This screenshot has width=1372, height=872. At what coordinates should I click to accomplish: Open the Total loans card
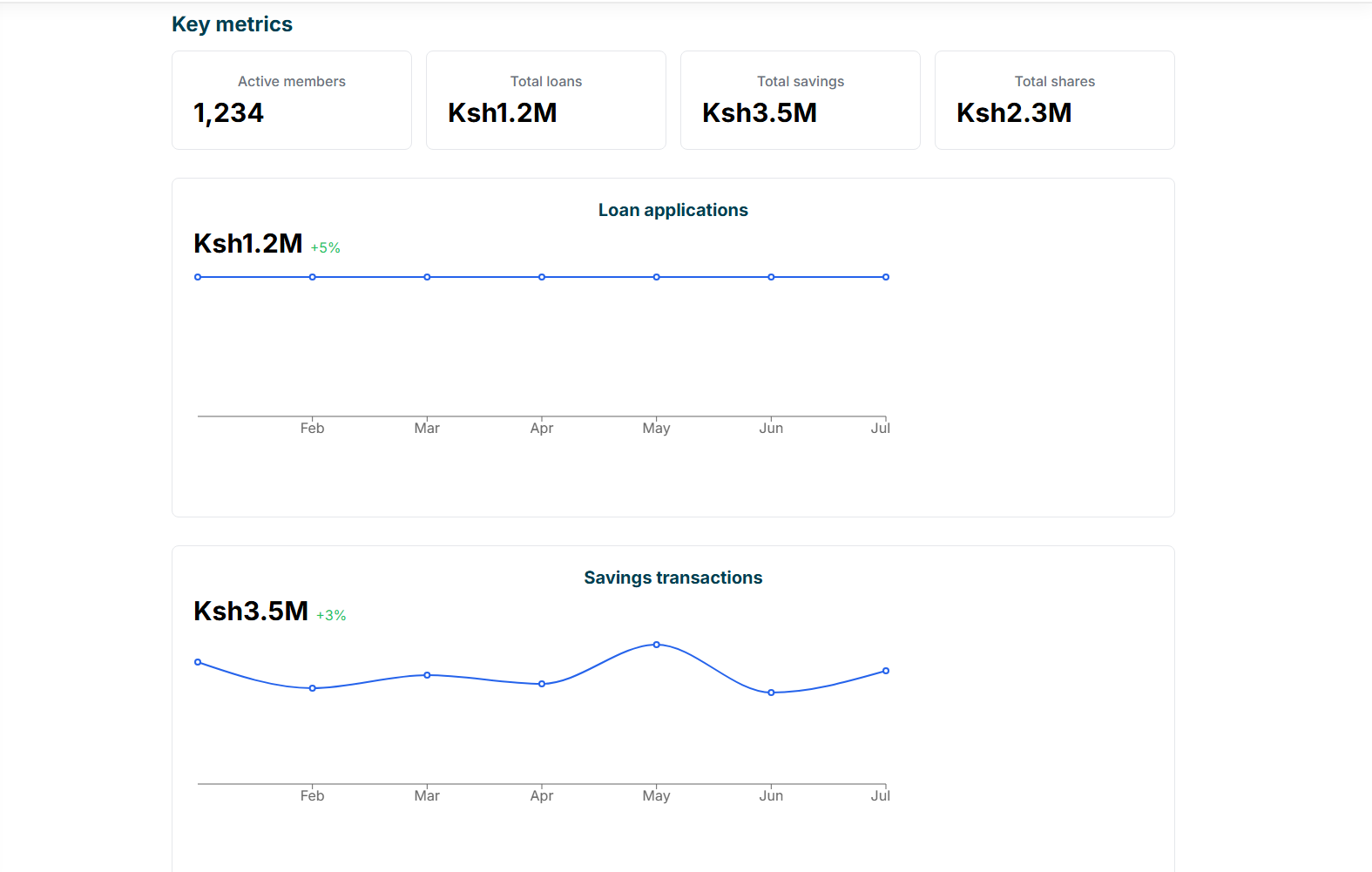tap(546, 100)
